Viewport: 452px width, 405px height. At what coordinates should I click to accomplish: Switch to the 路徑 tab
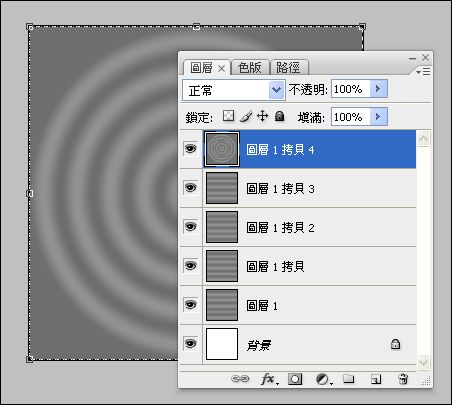pyautogui.click(x=289, y=68)
